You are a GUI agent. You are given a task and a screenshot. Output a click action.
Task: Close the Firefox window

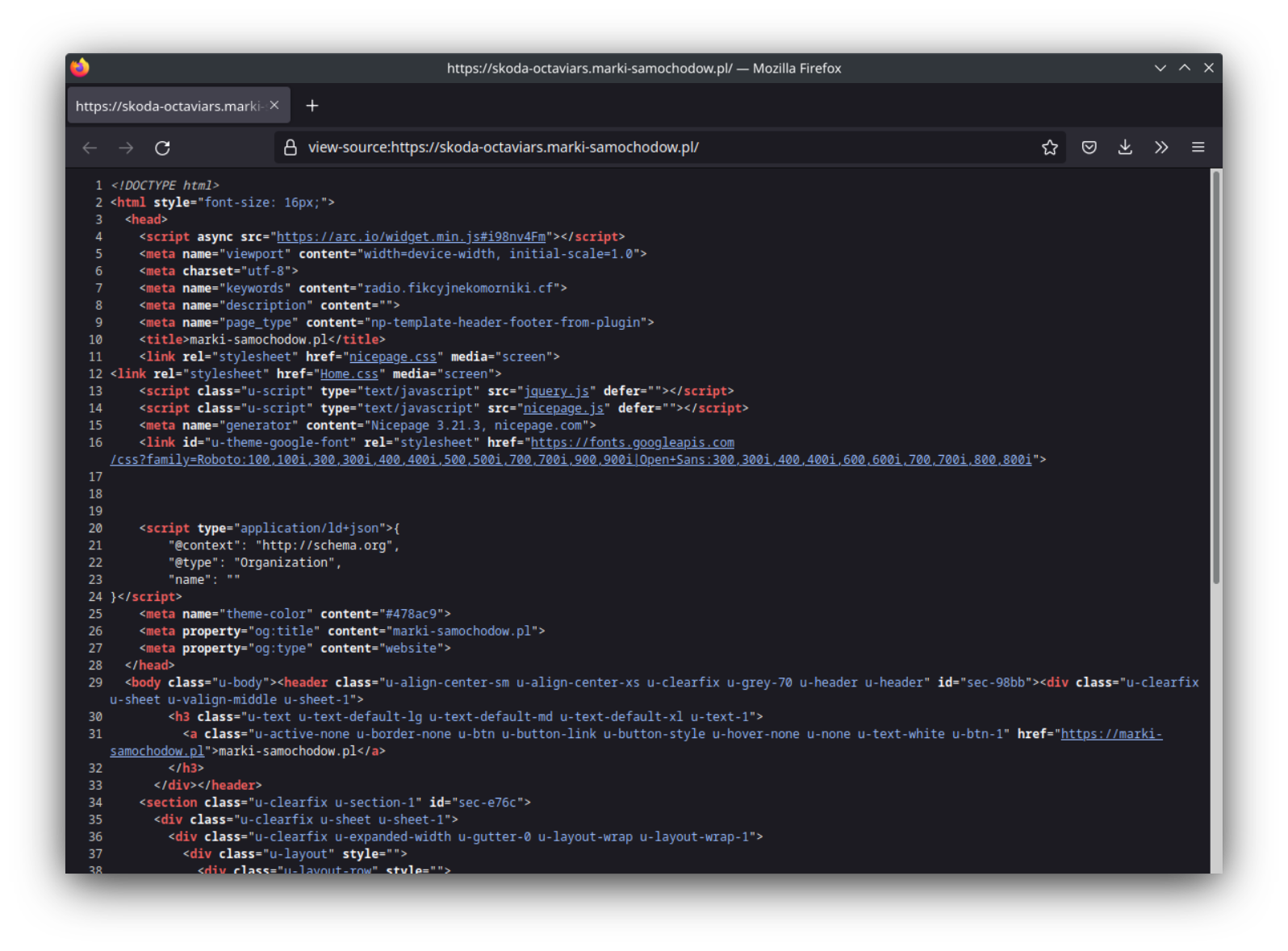coord(1209,68)
